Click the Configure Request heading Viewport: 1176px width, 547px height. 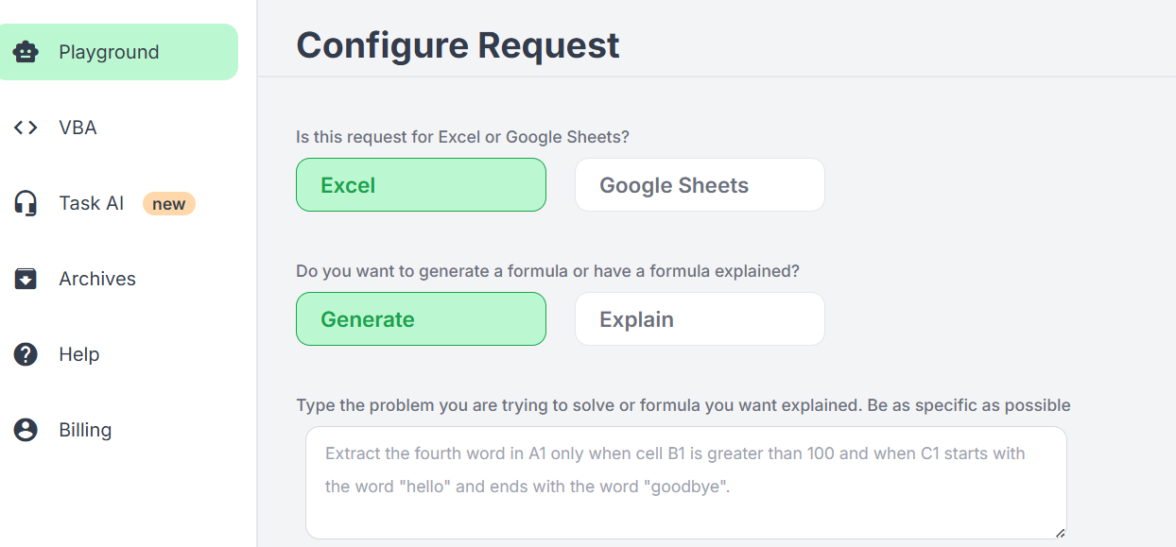[x=458, y=45]
